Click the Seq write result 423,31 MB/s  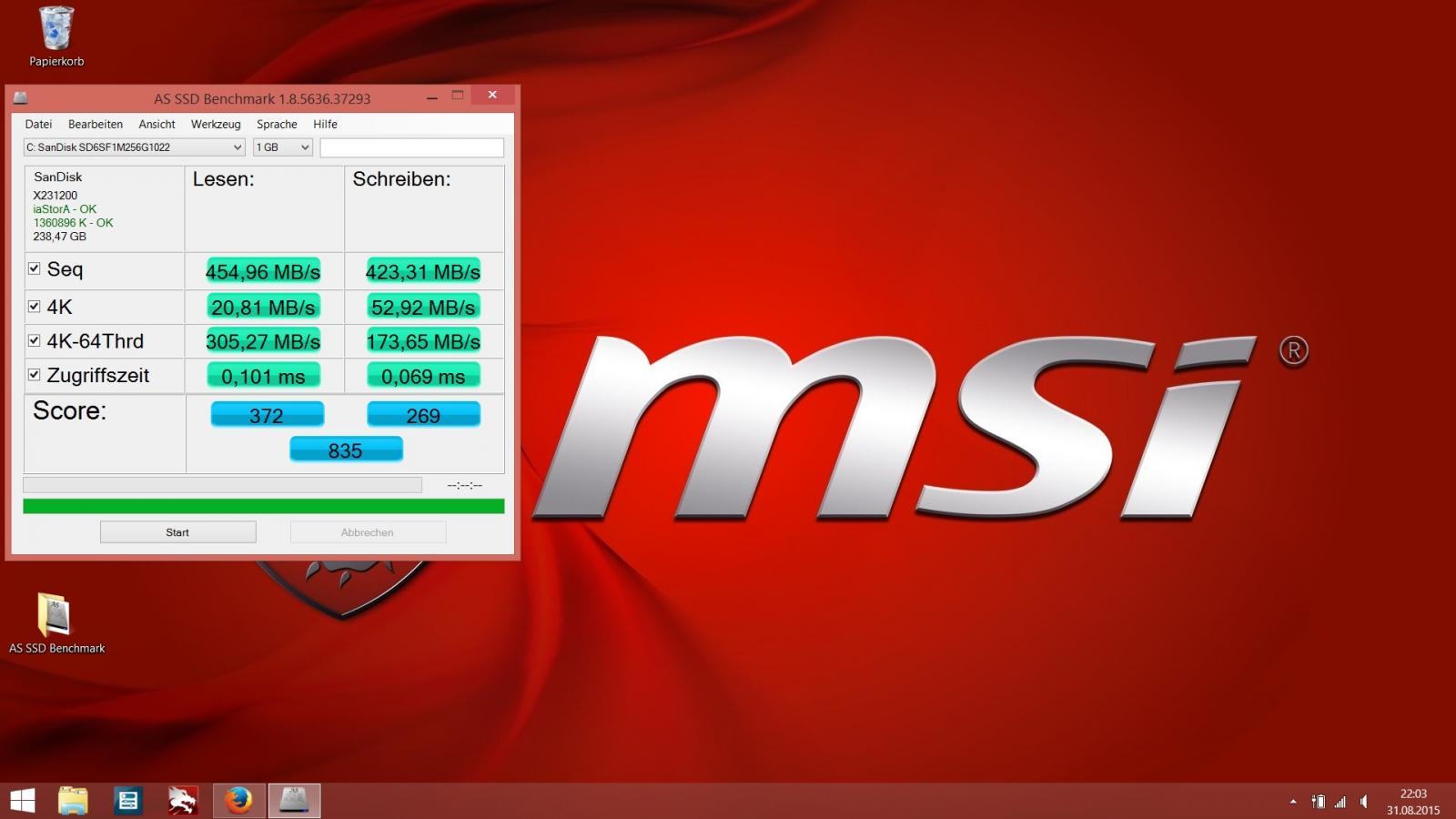(x=423, y=271)
